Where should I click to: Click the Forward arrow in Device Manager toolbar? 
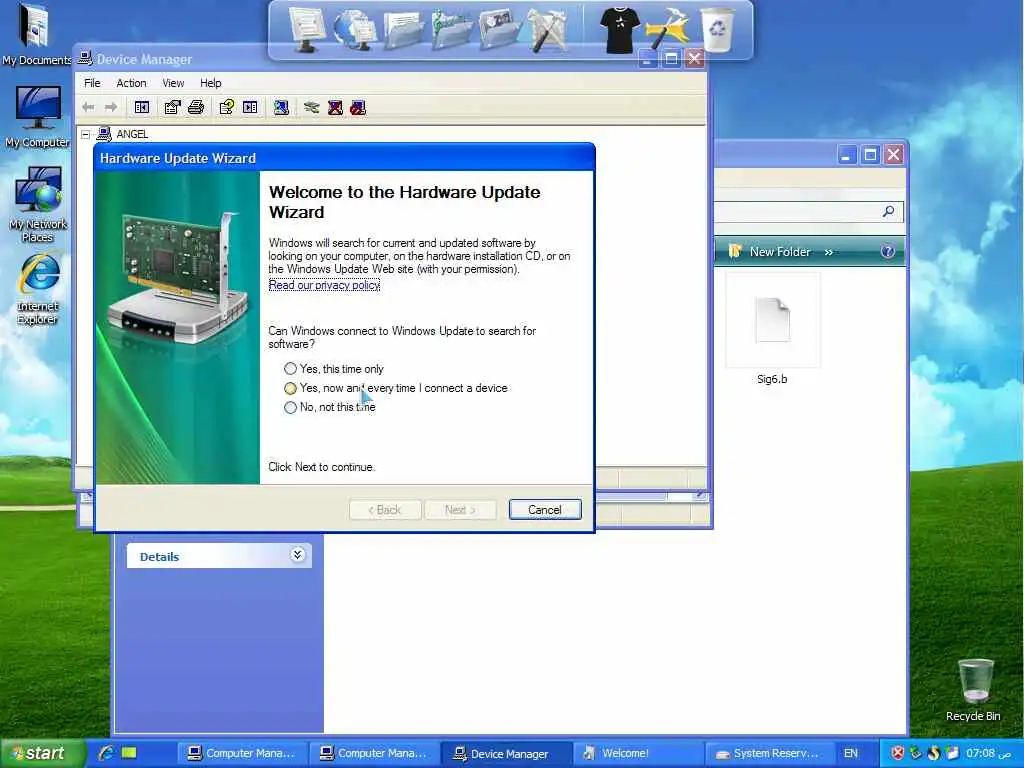[111, 107]
